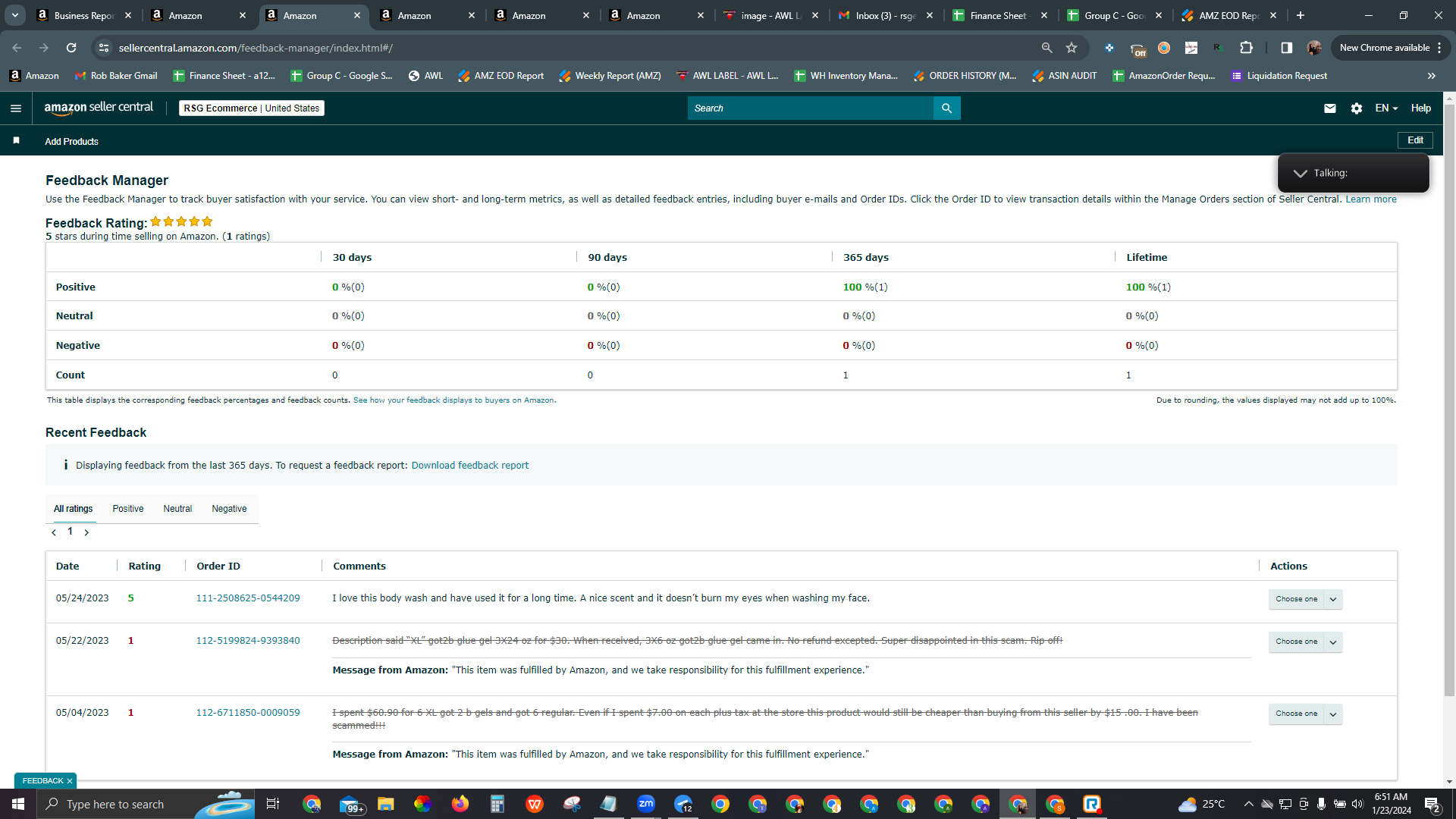Click the New Chrome available button
This screenshot has width=1456, height=819.
[1390, 48]
